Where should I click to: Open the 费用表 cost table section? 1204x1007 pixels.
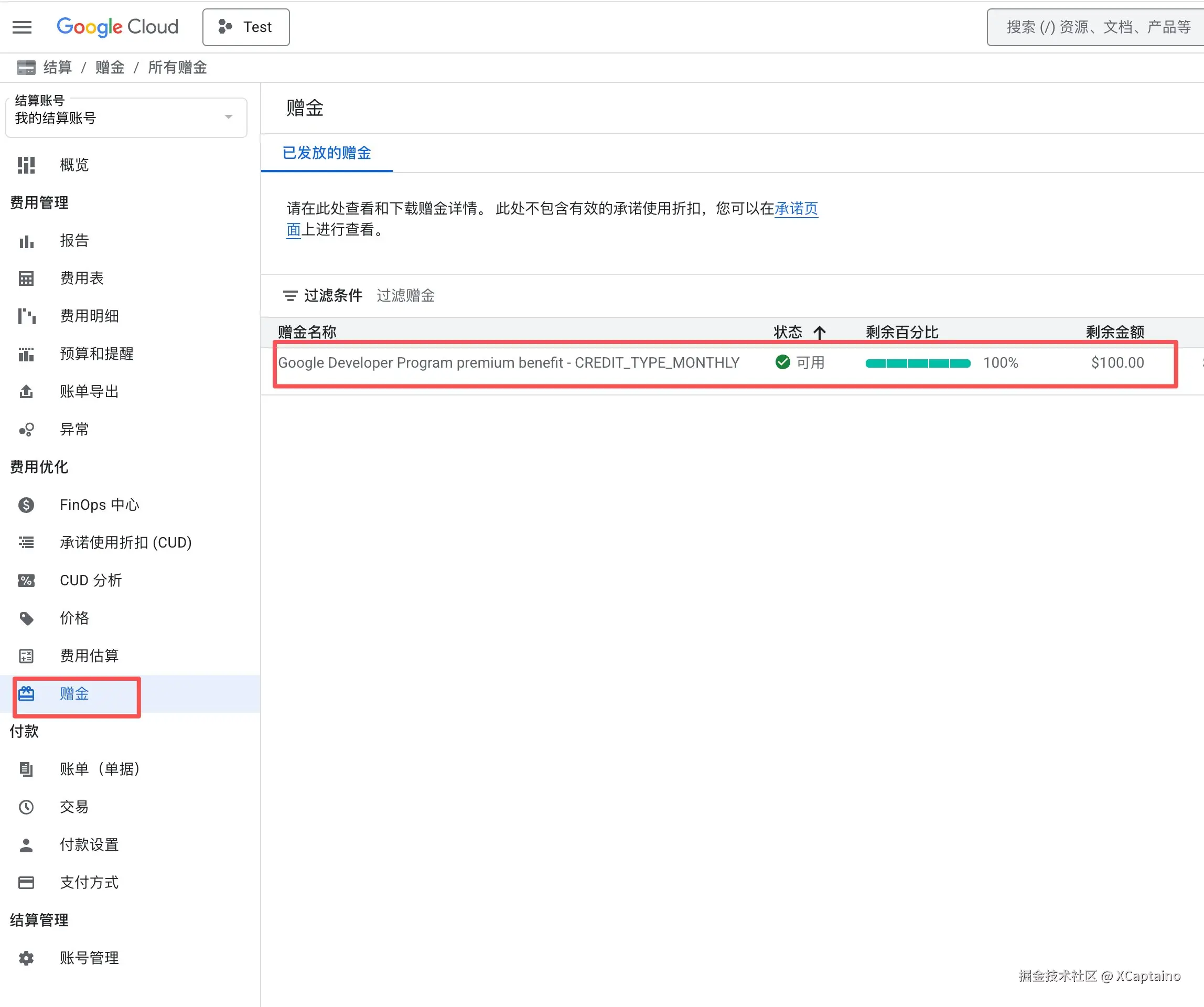pyautogui.click(x=81, y=278)
